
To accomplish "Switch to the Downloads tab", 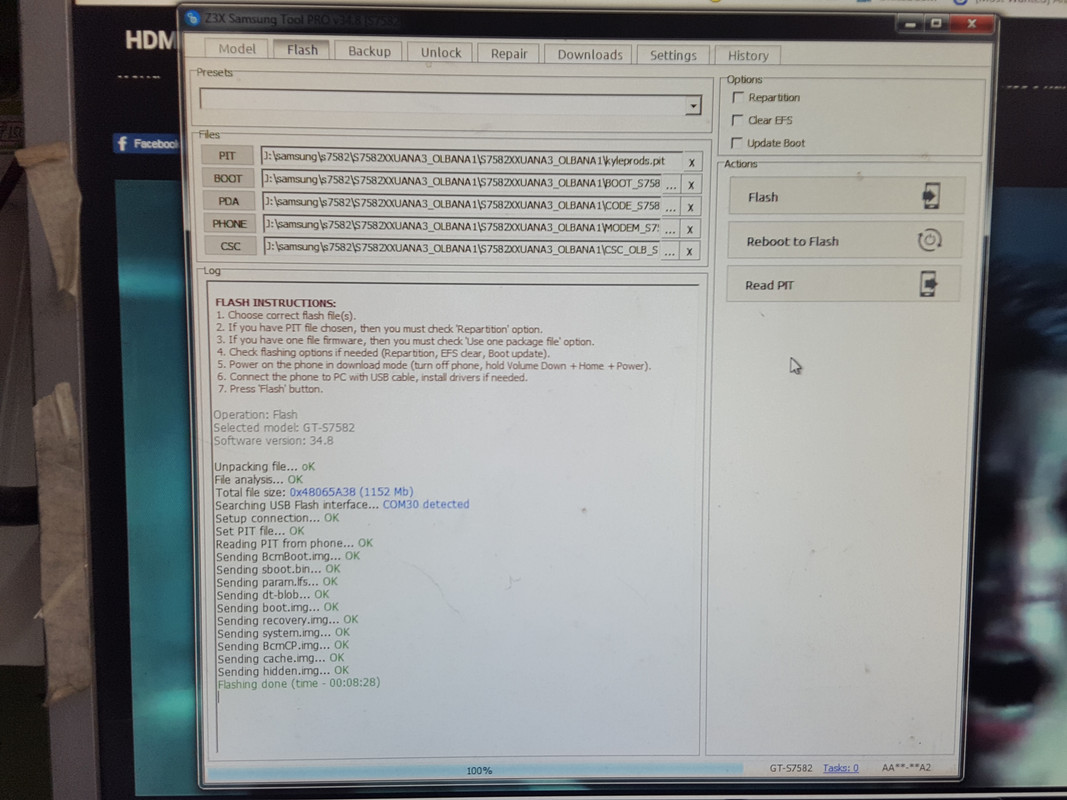I will 589,54.
